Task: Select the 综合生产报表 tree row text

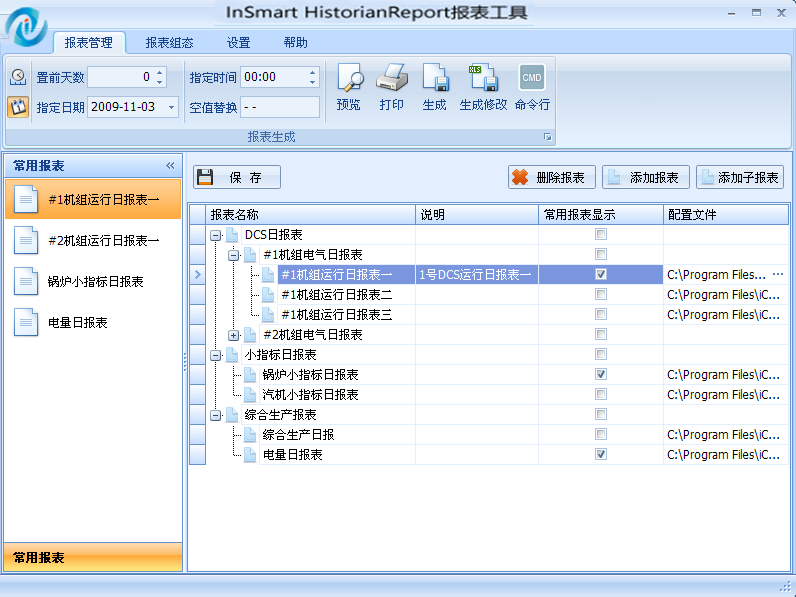Action: [x=280, y=415]
